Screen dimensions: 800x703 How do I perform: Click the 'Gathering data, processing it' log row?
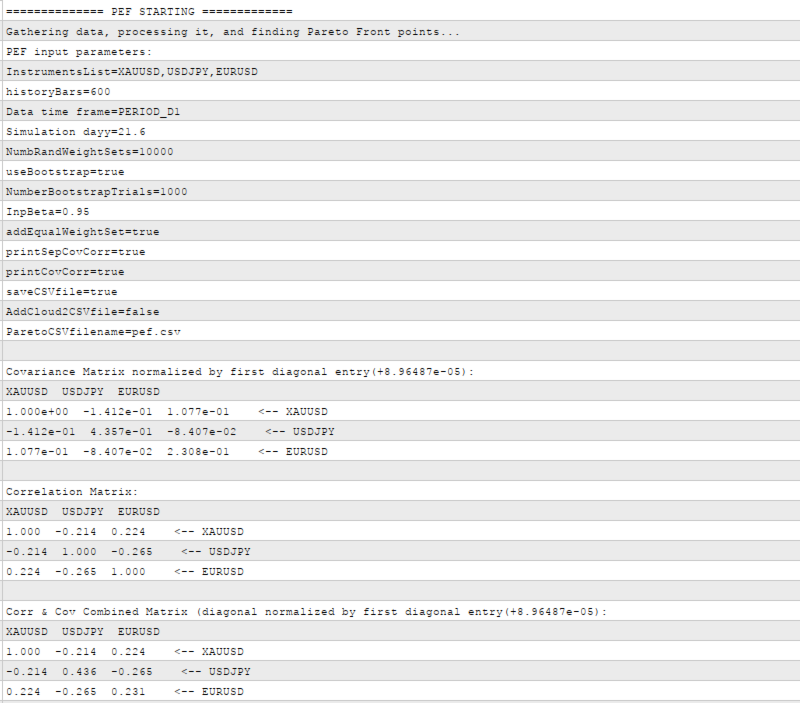pyautogui.click(x=401, y=31)
